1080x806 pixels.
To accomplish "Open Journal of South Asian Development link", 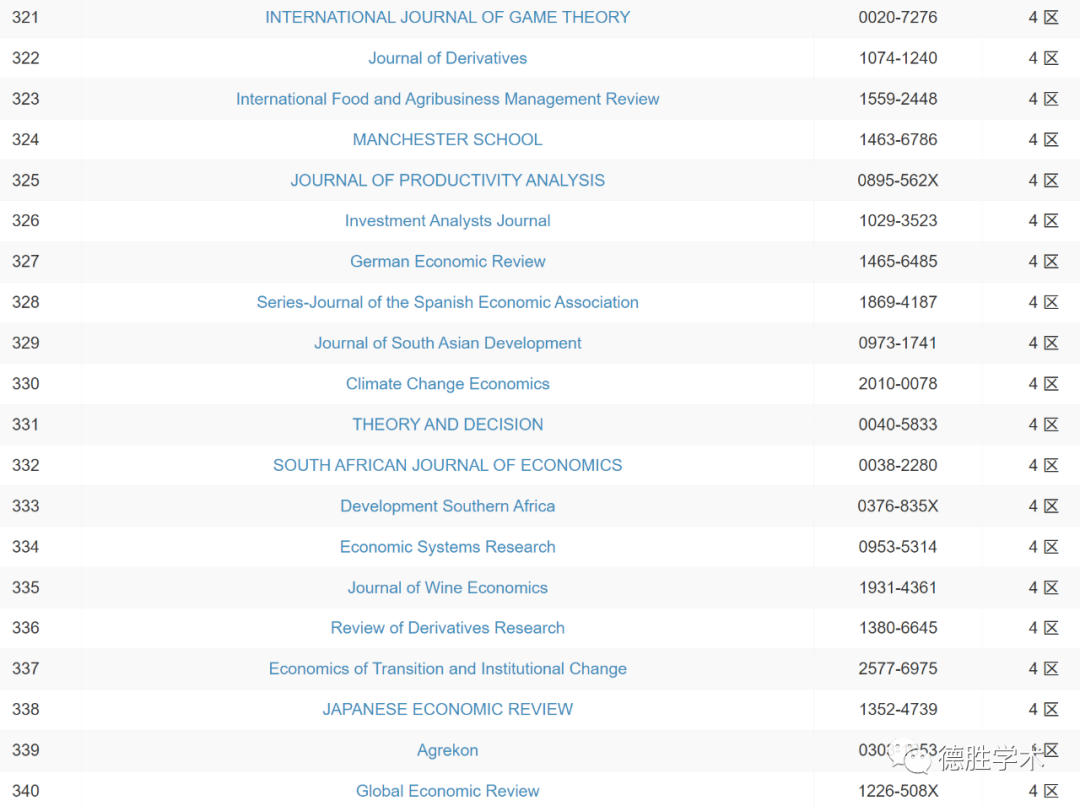I will point(448,342).
